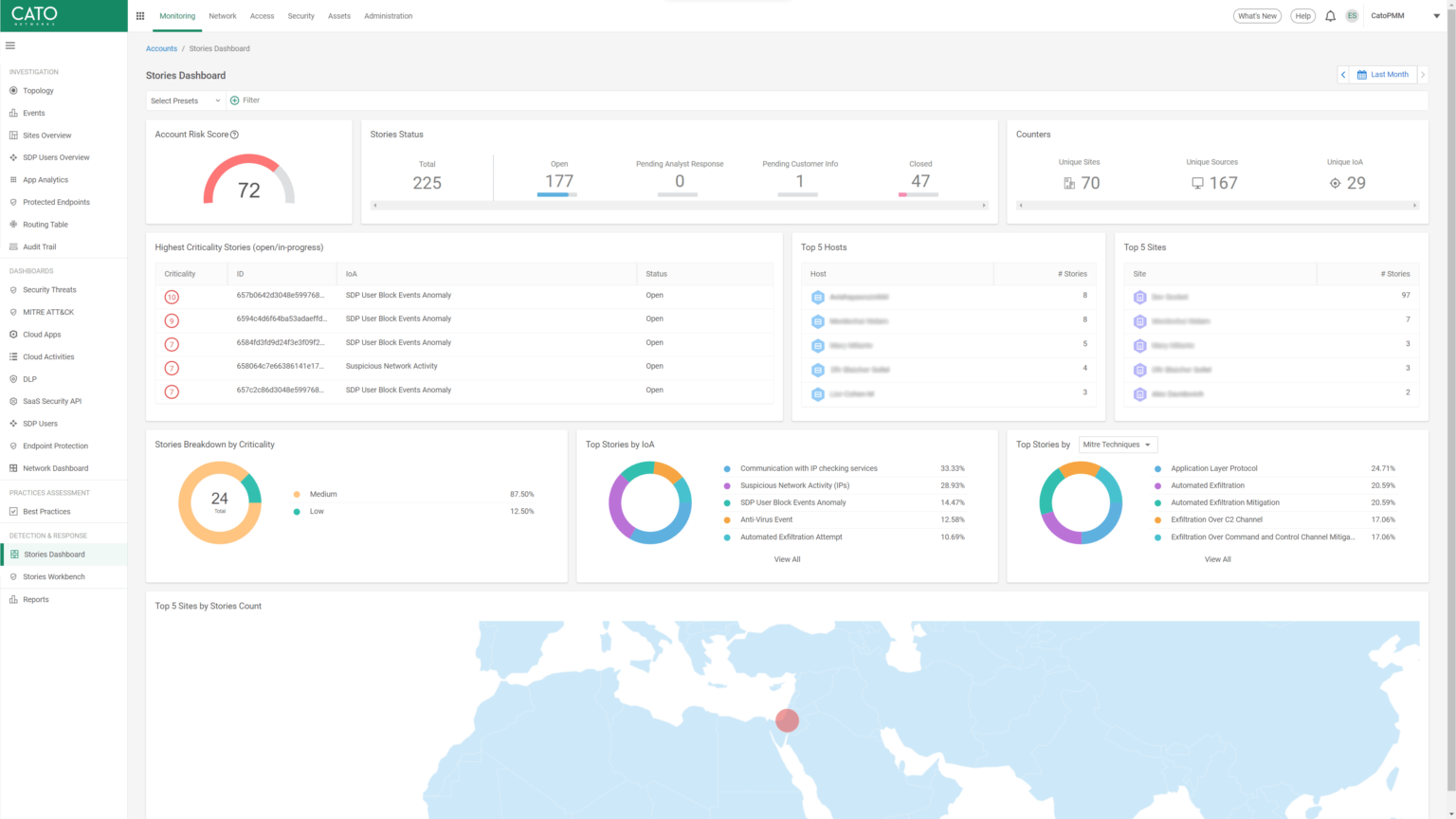Open the apps grid launcher
The height and width of the screenshot is (819, 1456).
click(139, 15)
